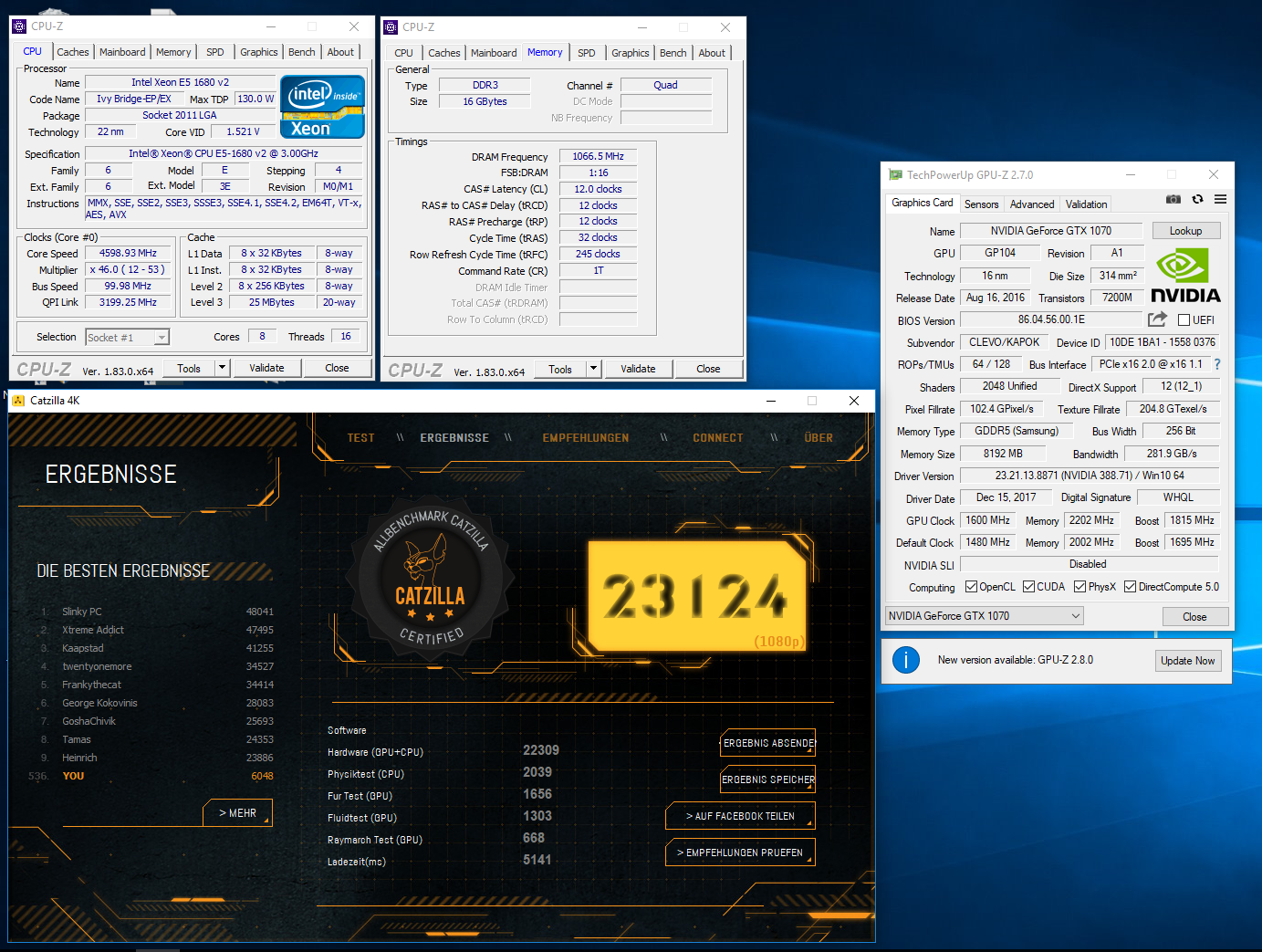Toggle the PhysX checkbox
The height and width of the screenshot is (952, 1262).
click(1079, 587)
